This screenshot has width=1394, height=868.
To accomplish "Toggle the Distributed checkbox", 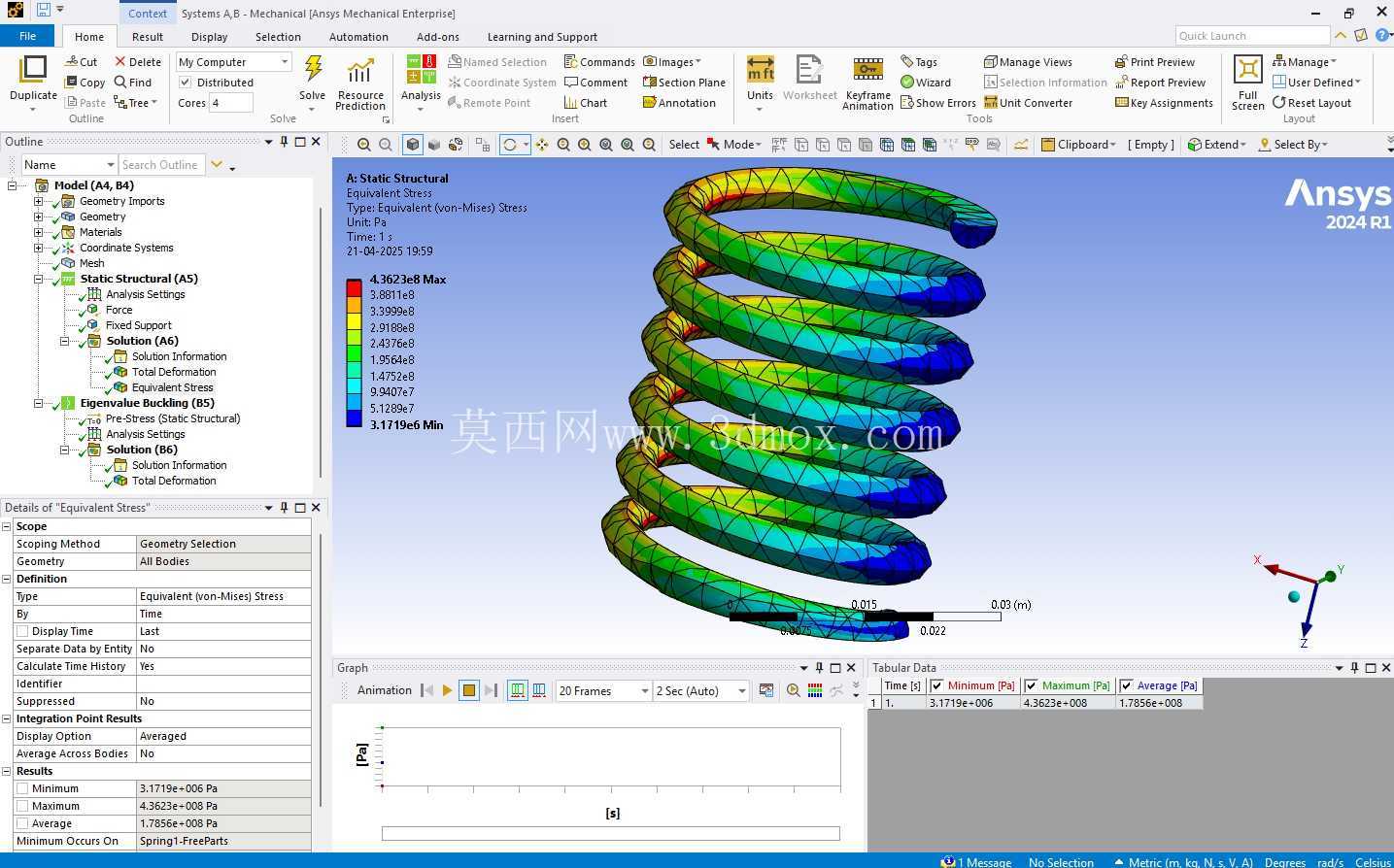I will point(186,83).
